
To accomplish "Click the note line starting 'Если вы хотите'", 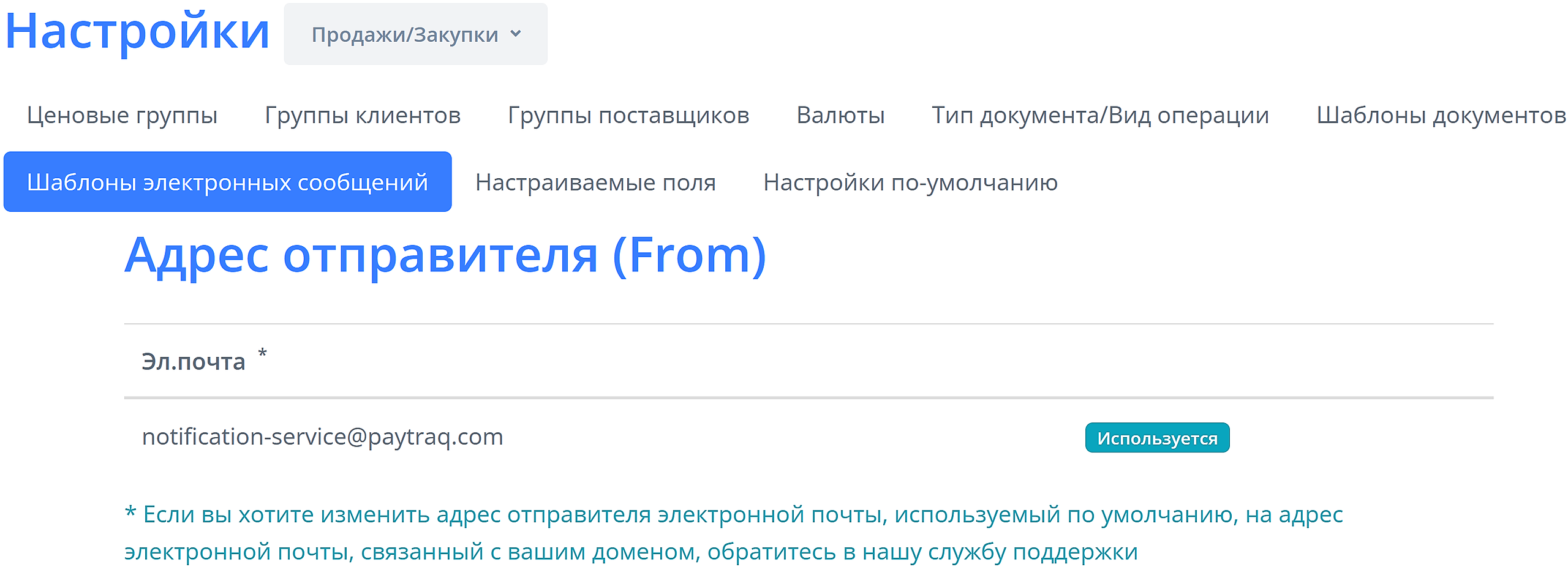I will (741, 514).
